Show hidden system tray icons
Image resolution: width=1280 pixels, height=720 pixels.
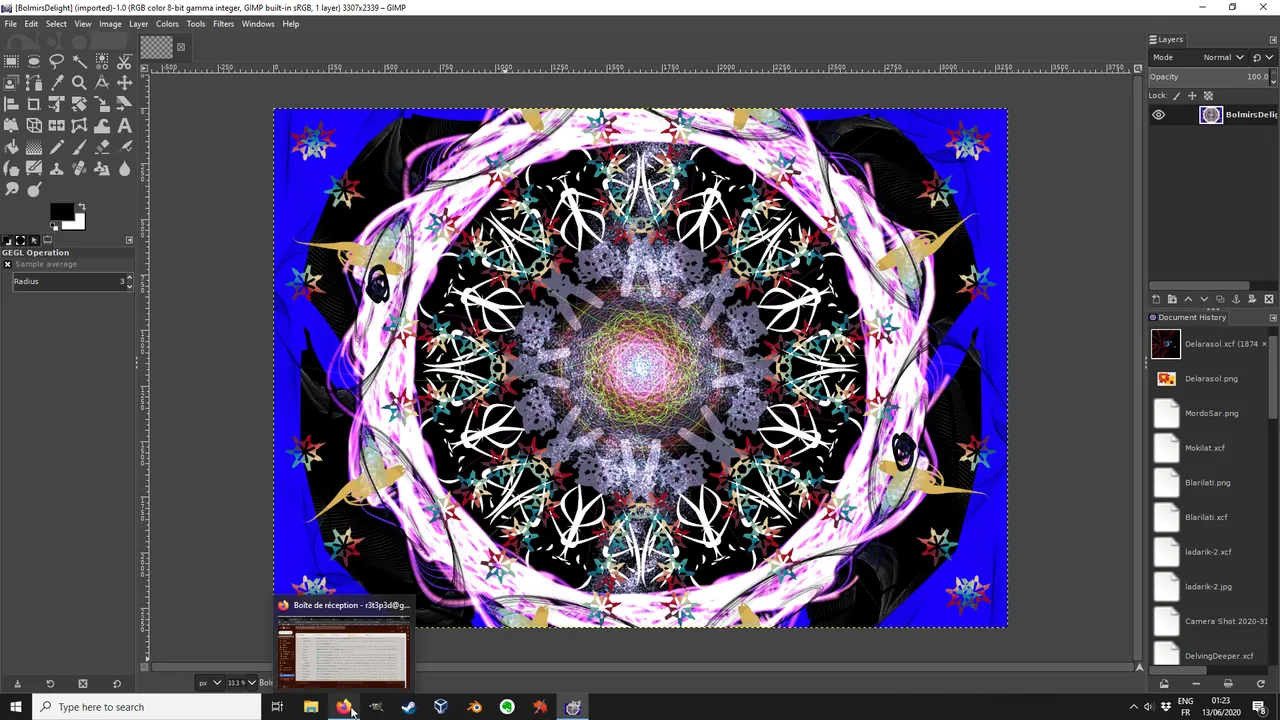[x=1133, y=707]
